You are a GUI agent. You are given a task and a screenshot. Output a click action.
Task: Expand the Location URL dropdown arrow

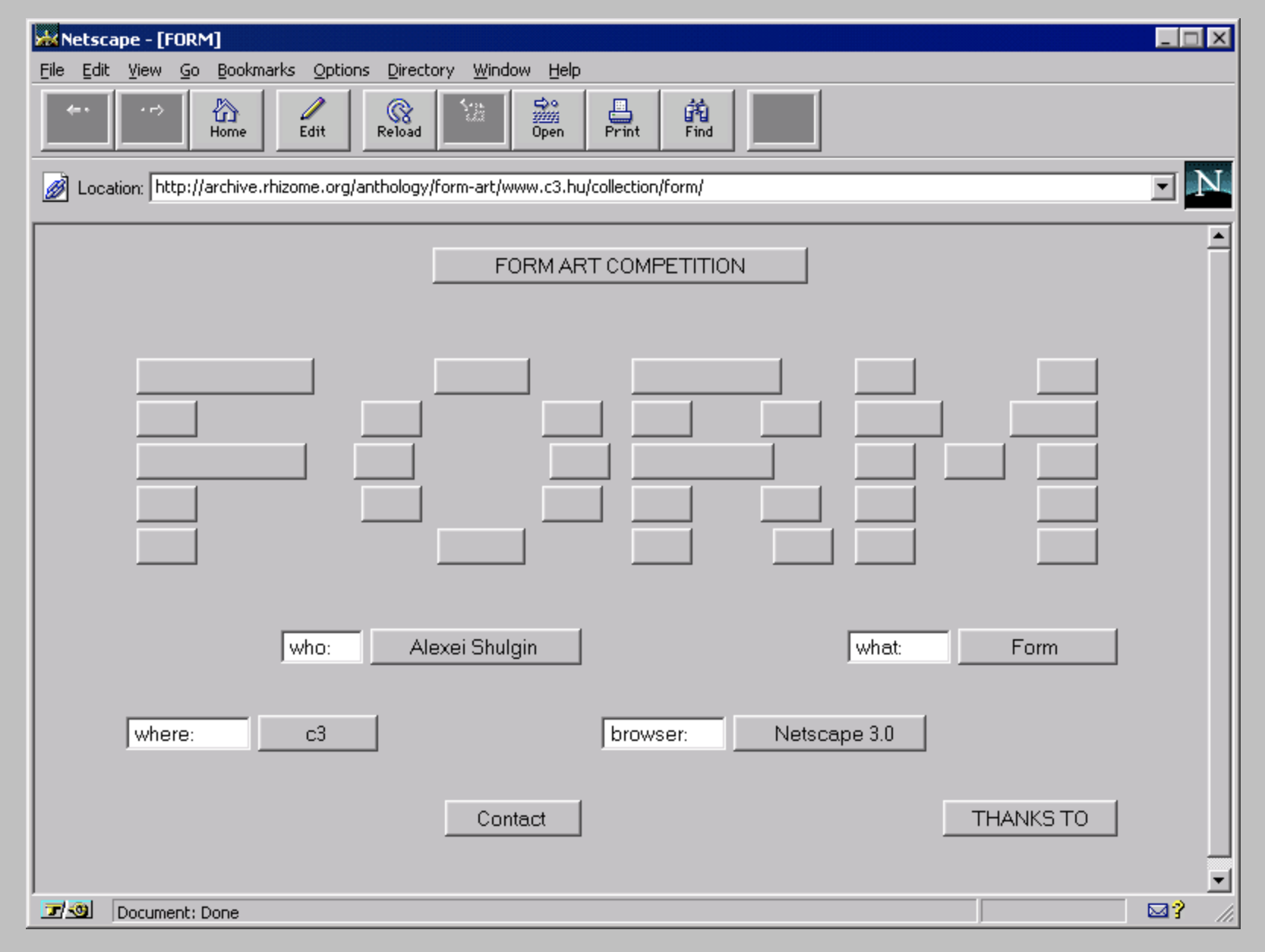pos(1162,187)
